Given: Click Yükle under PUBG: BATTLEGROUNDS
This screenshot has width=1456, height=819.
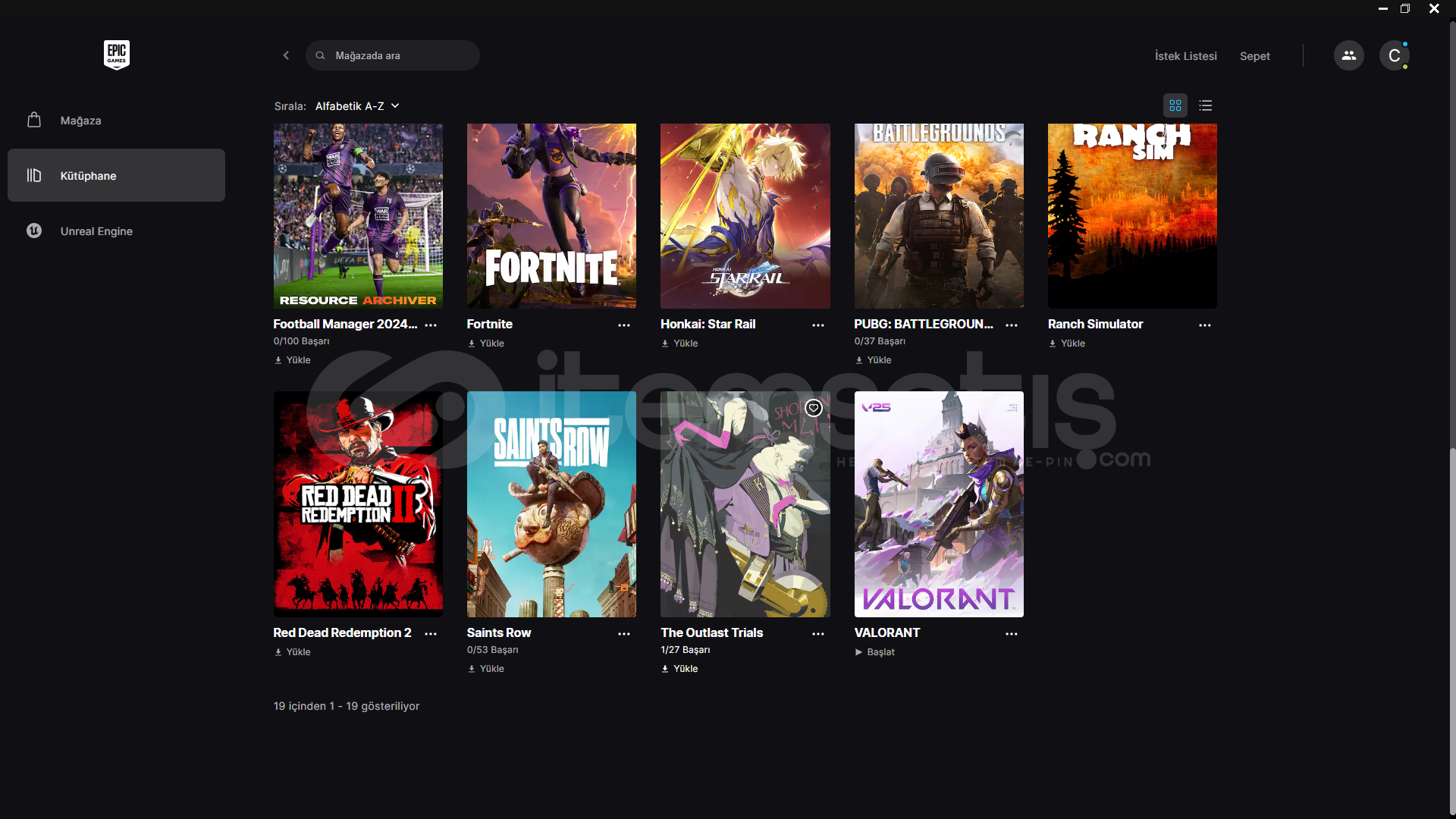Looking at the screenshot, I should [x=873, y=360].
